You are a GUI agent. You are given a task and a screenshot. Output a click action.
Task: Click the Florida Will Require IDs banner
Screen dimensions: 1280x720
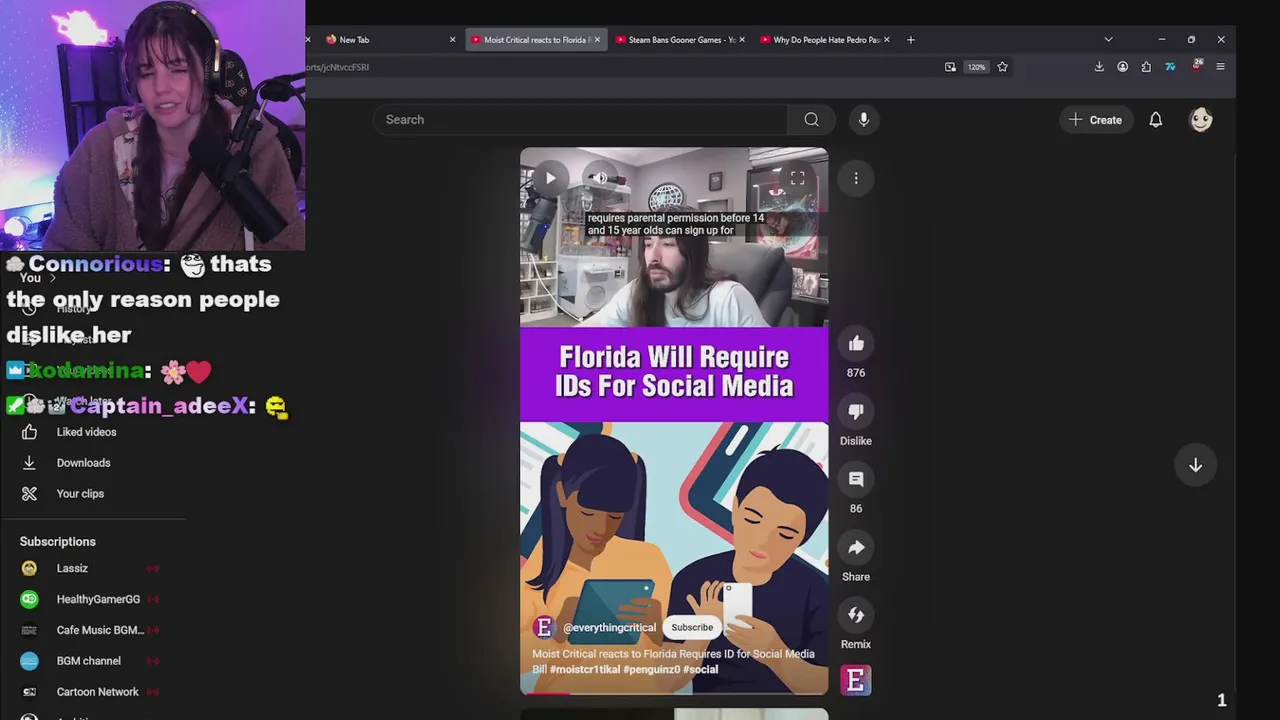[674, 373]
